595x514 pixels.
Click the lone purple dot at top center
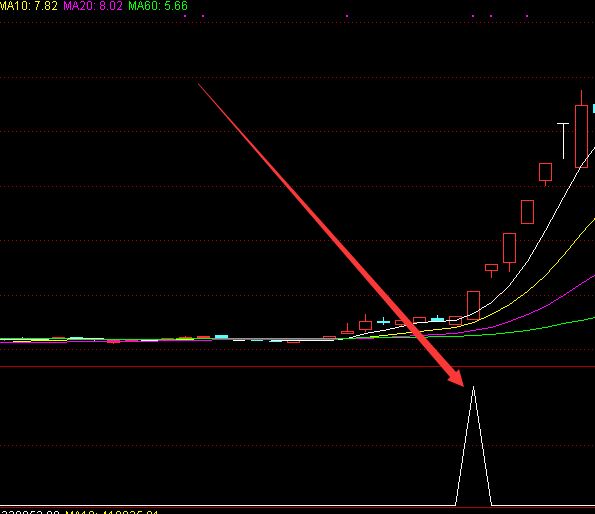click(x=347, y=16)
